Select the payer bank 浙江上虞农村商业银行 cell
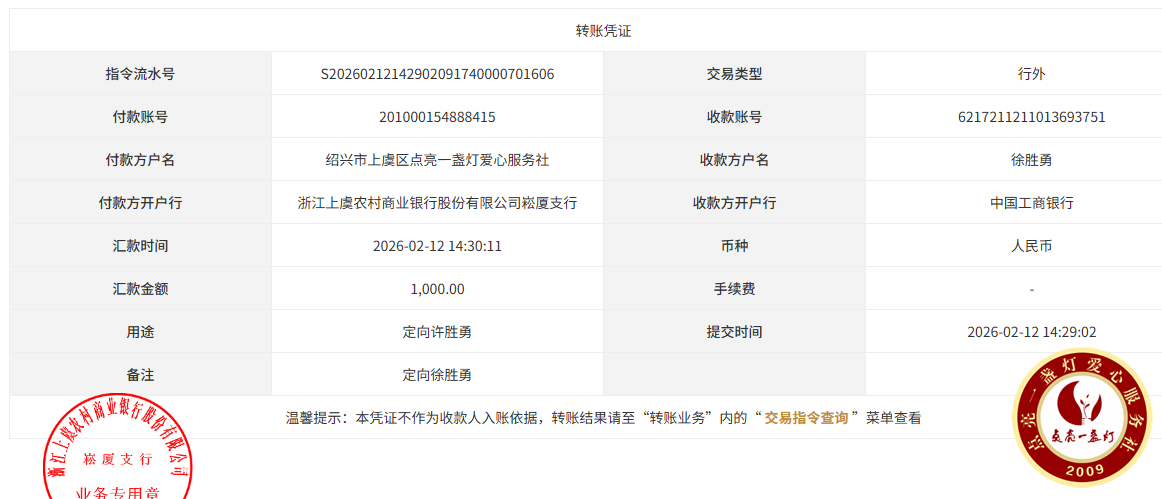1162x499 pixels. click(437, 203)
